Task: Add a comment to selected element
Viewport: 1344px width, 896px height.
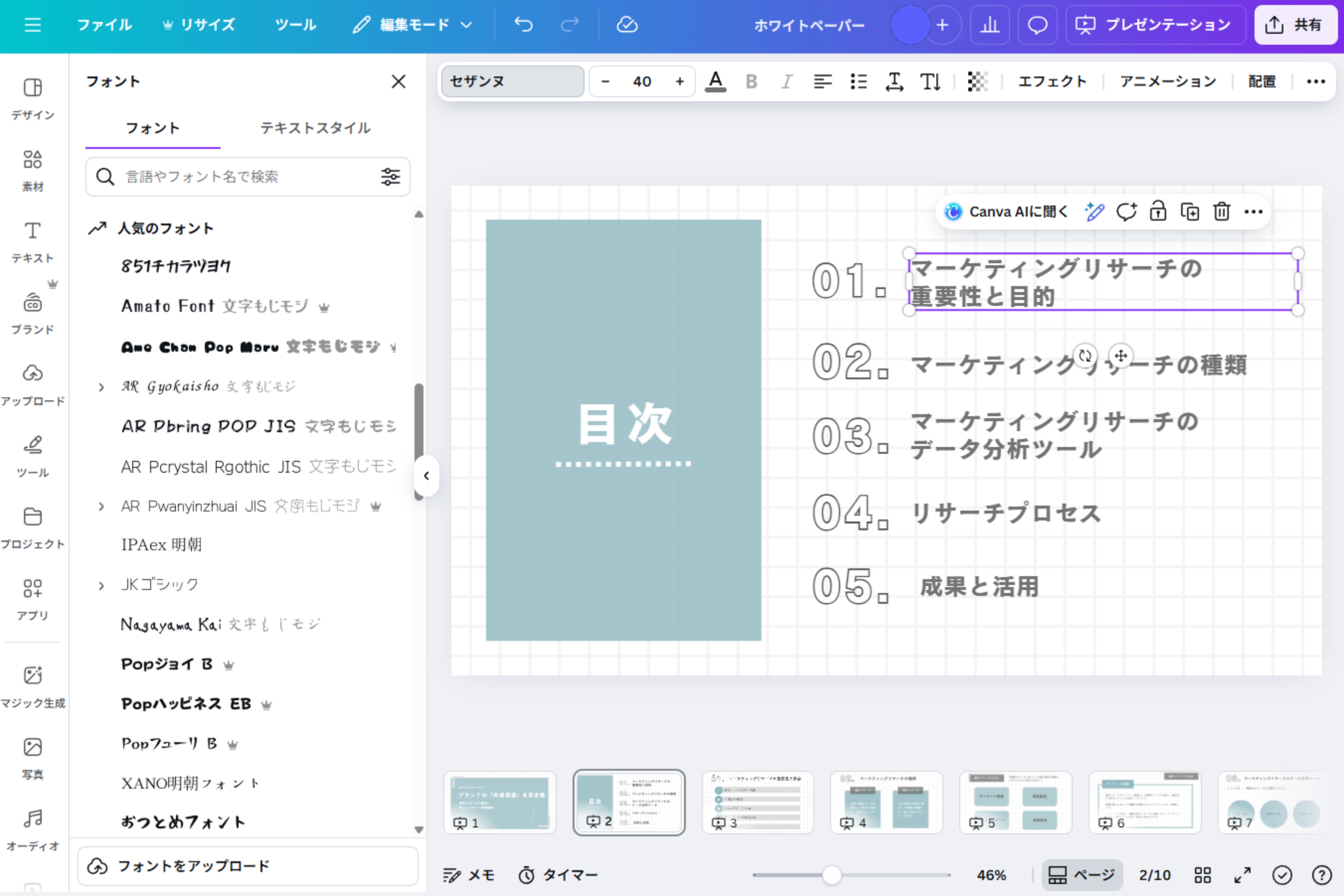Action: 1126,212
